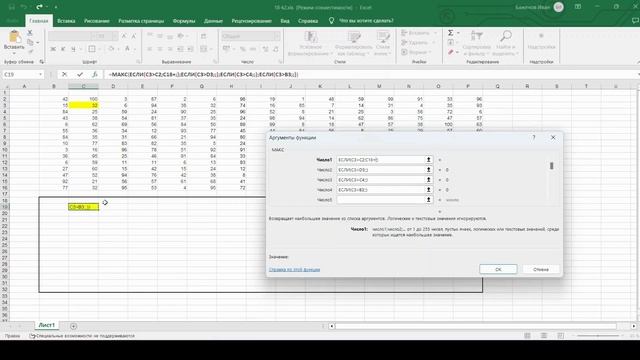Add a new sheet with plus icon
Image resolution: width=640 pixels, height=360 pixels.
[x=73, y=326]
